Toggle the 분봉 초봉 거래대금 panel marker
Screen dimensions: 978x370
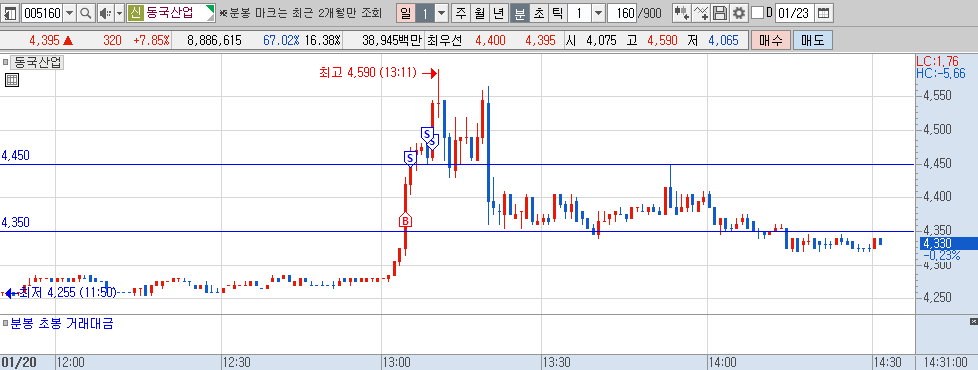pyautogui.click(x=5, y=323)
